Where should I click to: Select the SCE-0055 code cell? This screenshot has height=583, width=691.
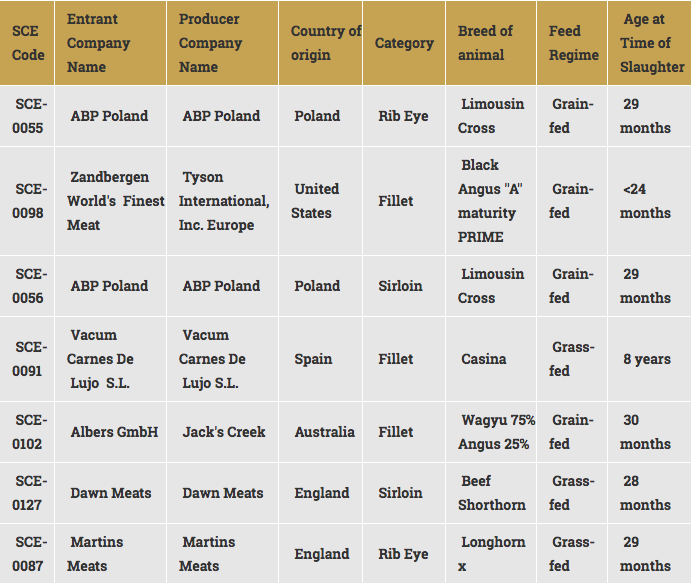click(x=28, y=116)
